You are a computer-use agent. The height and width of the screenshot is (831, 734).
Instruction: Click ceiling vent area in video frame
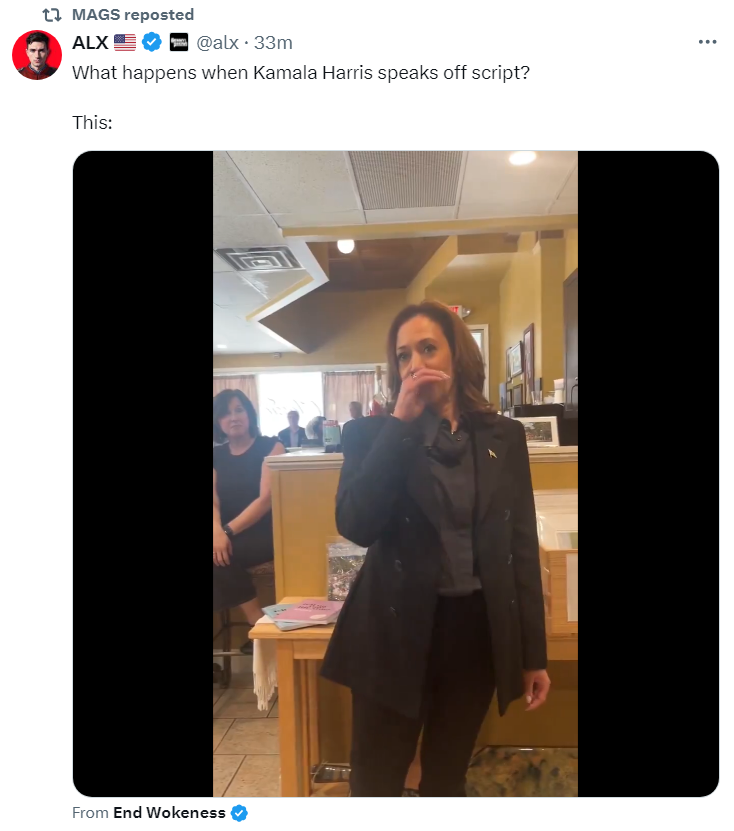[406, 179]
